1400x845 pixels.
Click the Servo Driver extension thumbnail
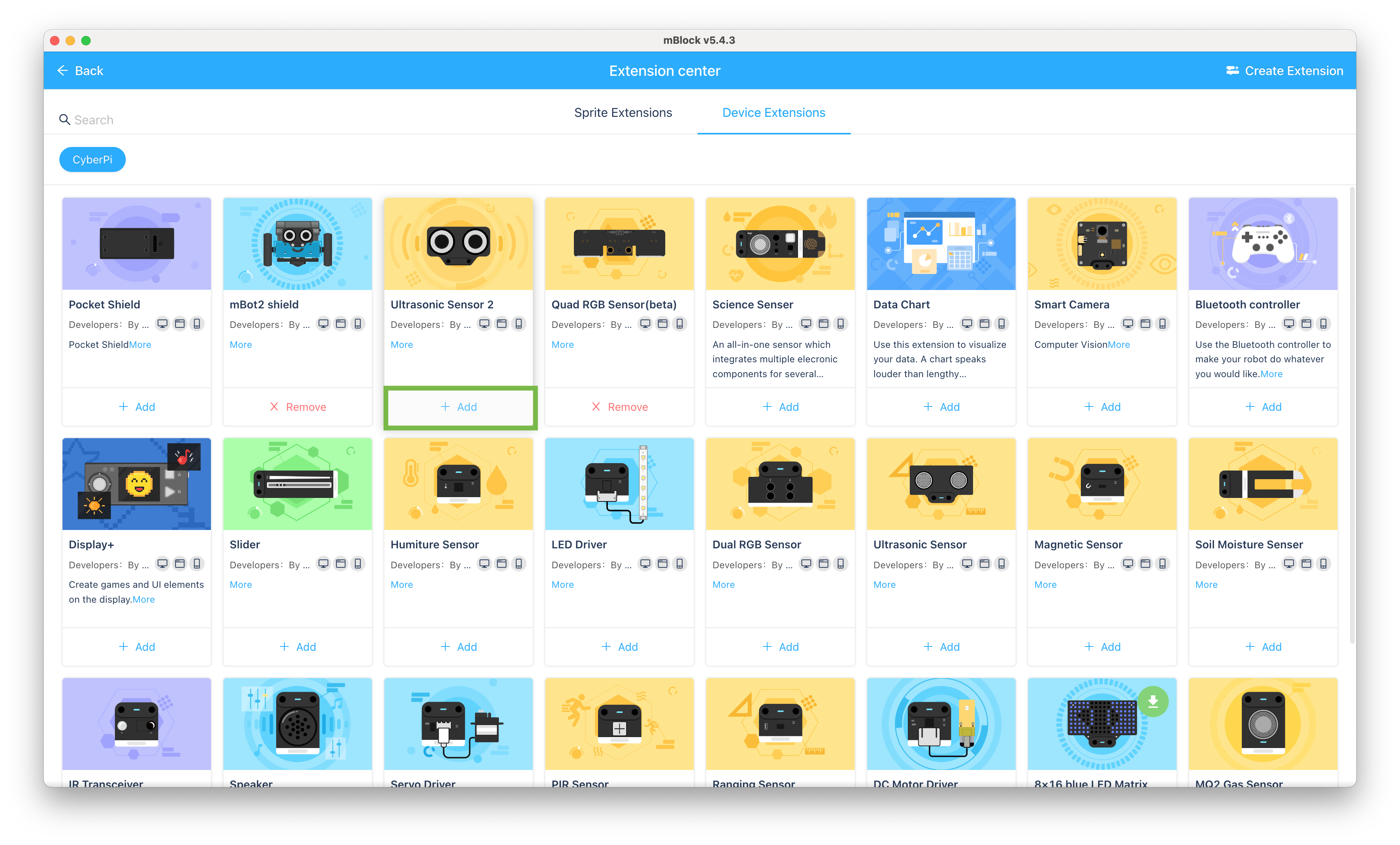[x=459, y=723]
